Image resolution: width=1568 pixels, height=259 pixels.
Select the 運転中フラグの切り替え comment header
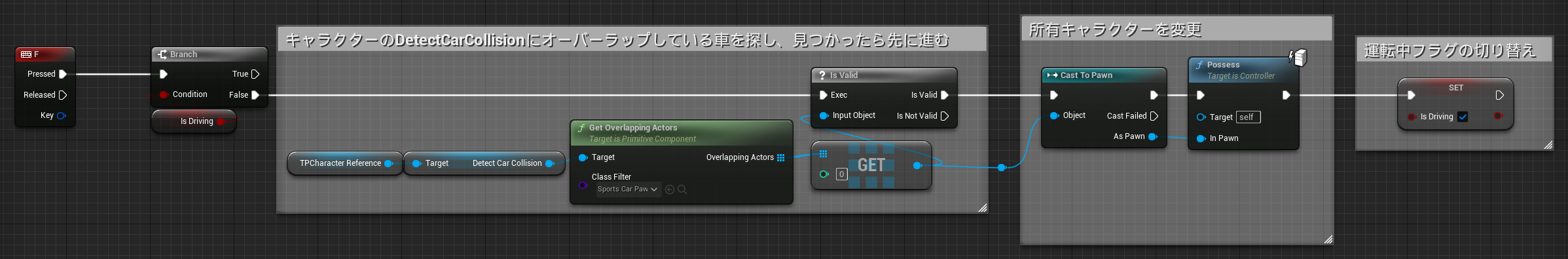pos(1453,50)
